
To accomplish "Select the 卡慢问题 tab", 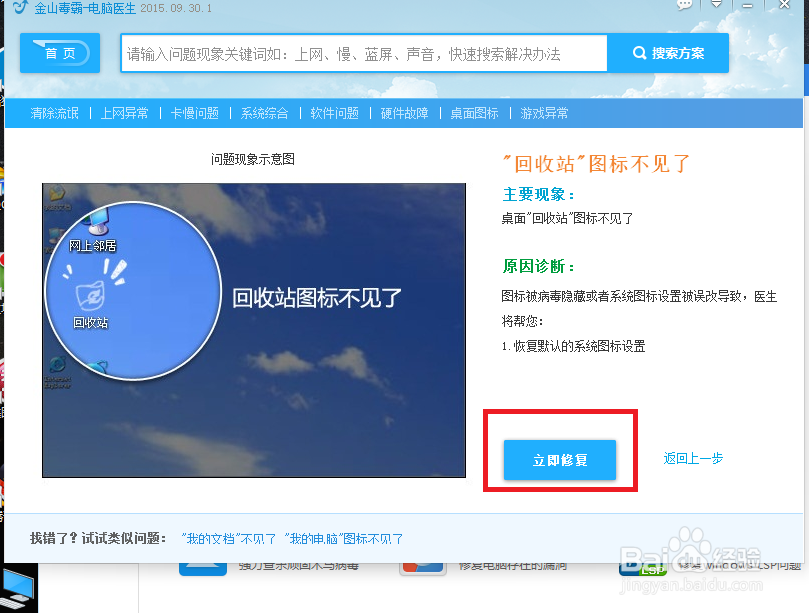I will [195, 113].
